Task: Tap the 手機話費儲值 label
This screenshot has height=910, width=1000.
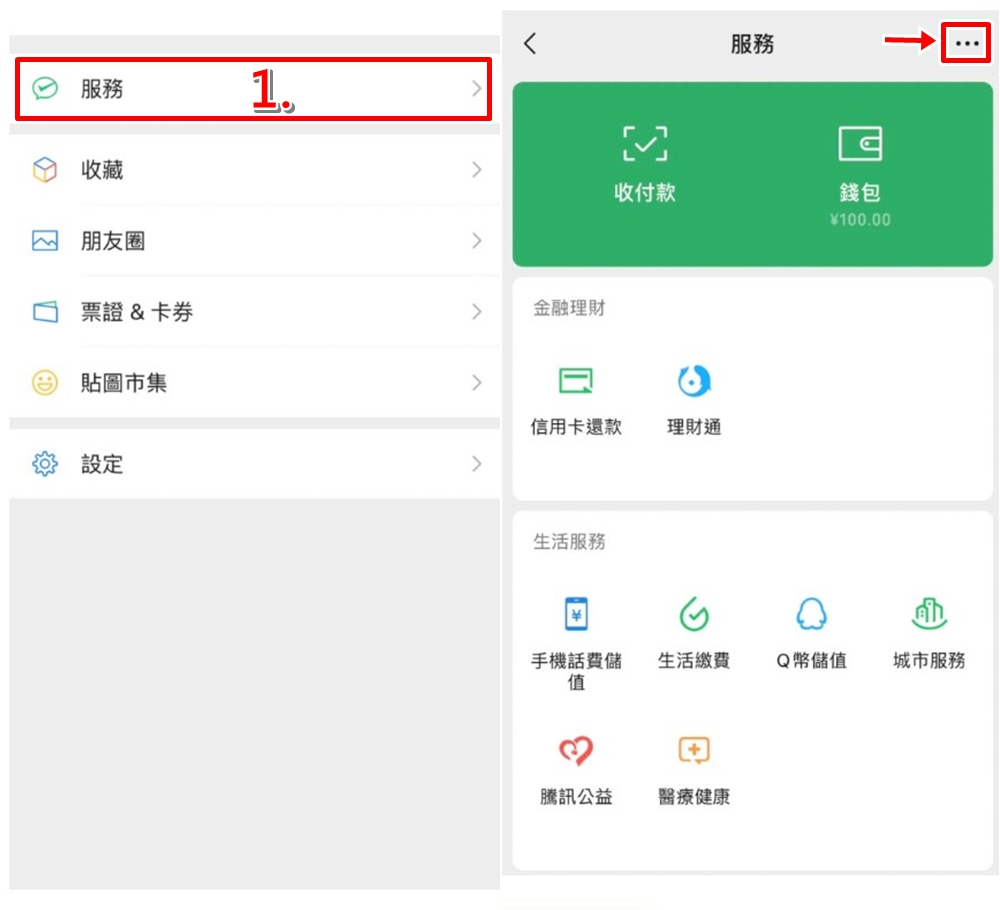Action: 576,671
